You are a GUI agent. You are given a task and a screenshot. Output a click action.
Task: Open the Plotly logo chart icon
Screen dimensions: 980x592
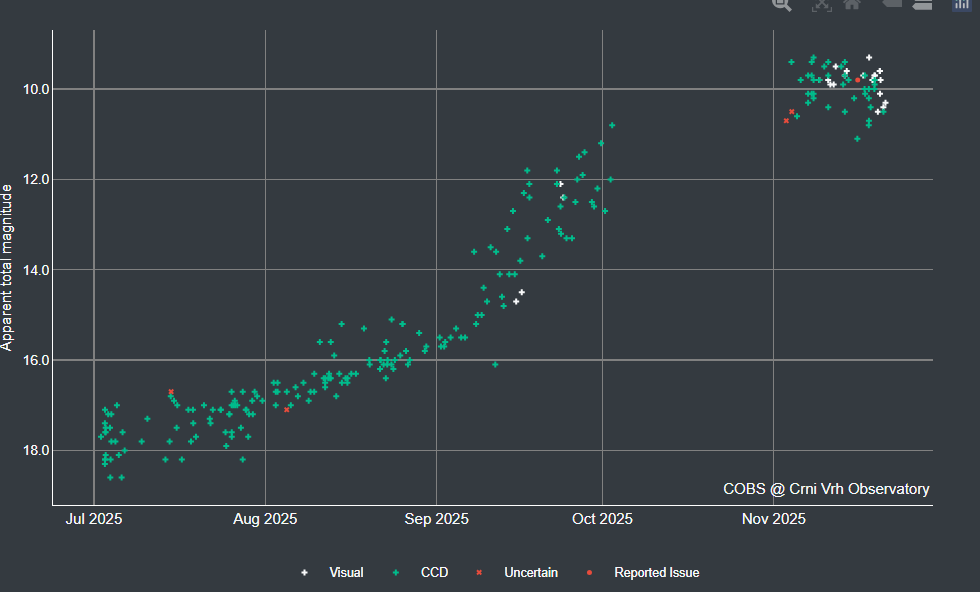(x=961, y=4)
